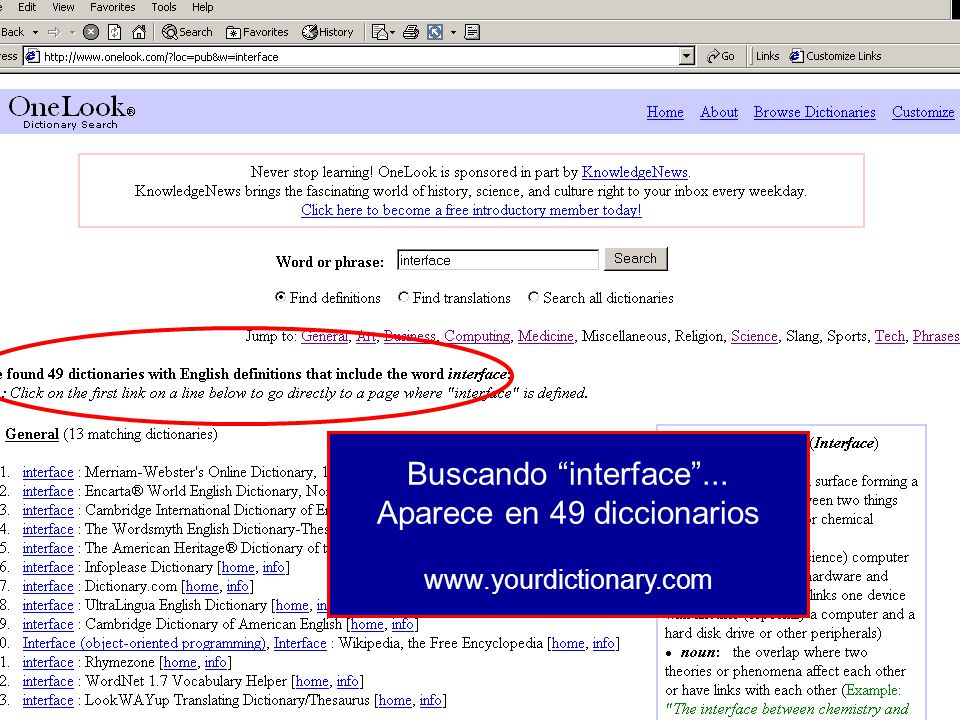Click the General heading link above the results

pyautogui.click(x=32, y=434)
